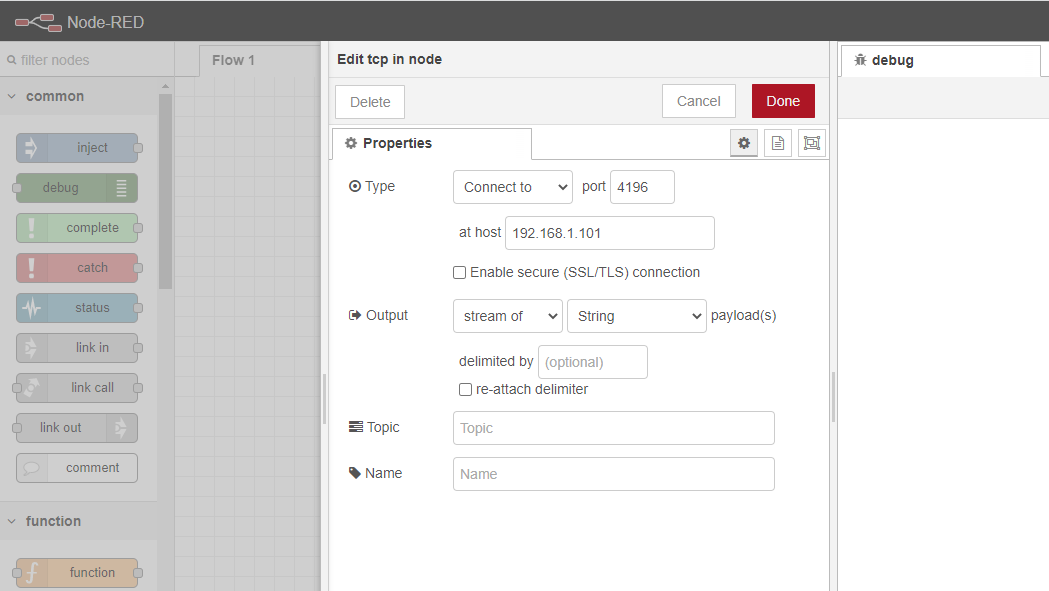Open the 'stream of' output dropdown
This screenshot has width=1049, height=591.
click(508, 316)
